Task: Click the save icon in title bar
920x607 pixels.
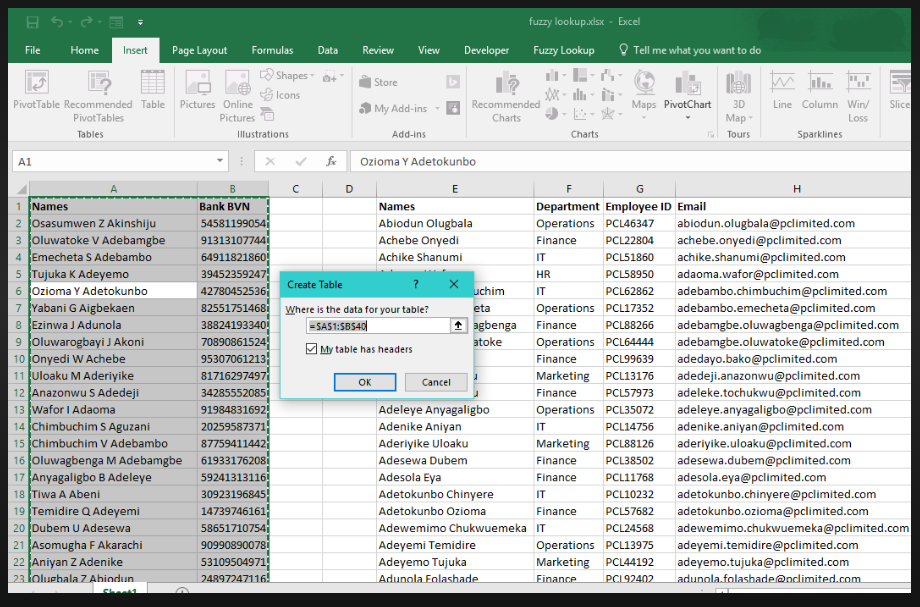Action: click(32, 21)
